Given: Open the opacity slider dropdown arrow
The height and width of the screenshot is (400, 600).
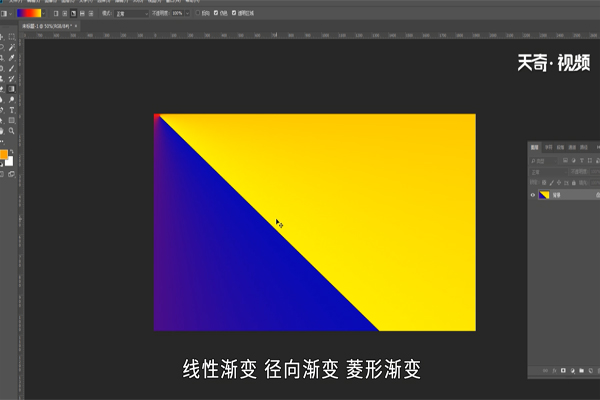Looking at the screenshot, I should (x=188, y=13).
